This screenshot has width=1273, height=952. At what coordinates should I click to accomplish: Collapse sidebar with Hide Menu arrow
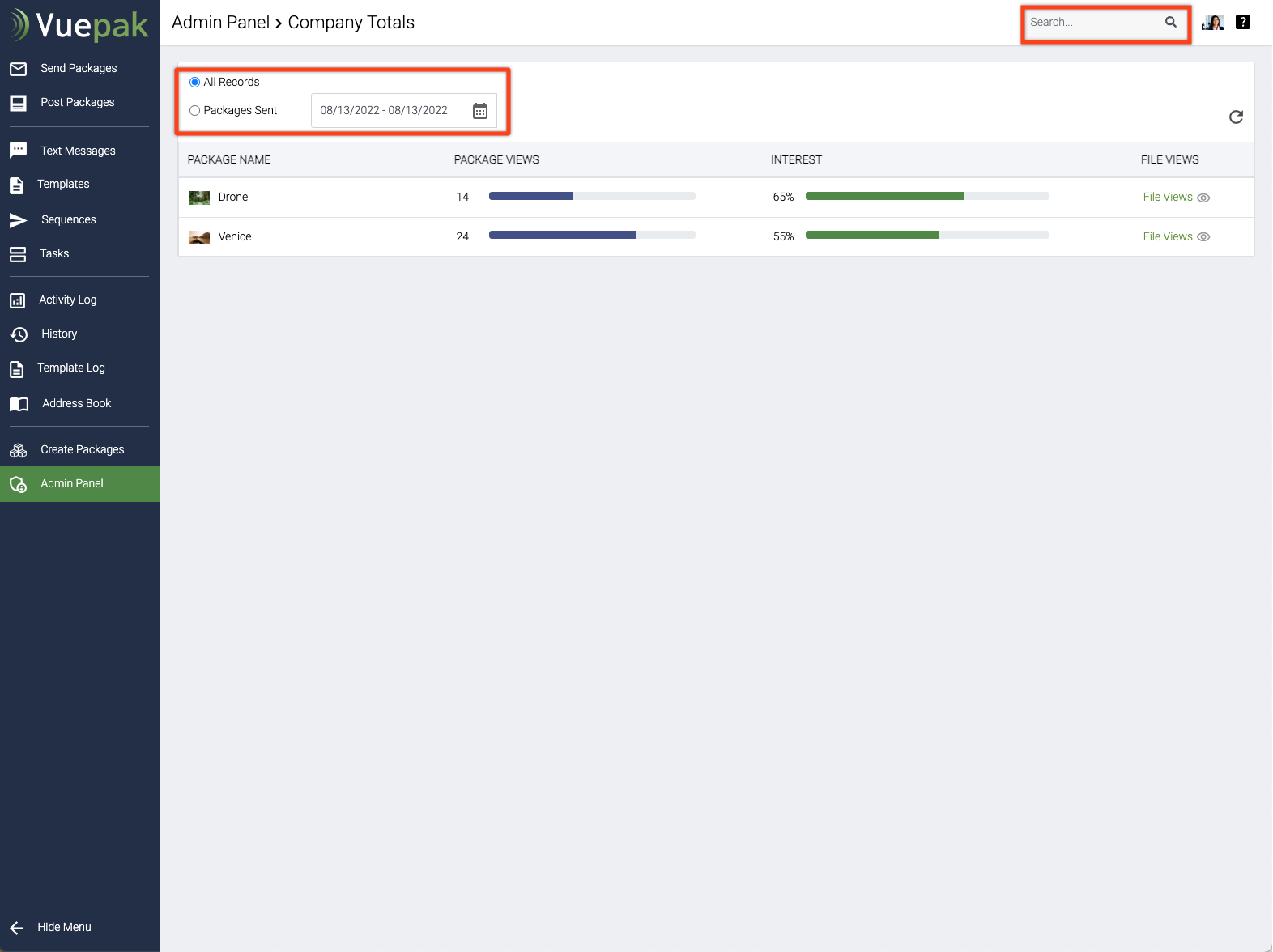point(17,928)
